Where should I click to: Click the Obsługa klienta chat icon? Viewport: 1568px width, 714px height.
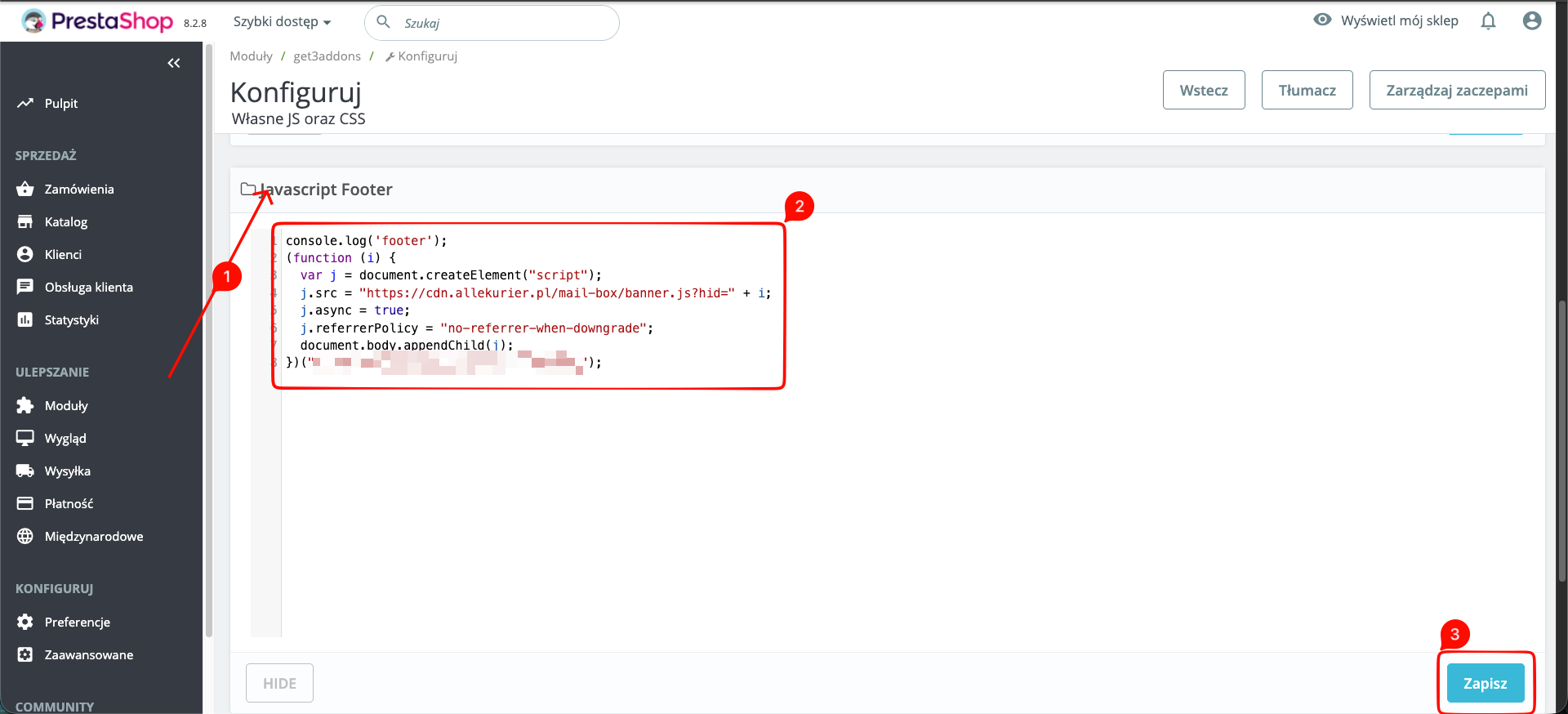tap(25, 287)
